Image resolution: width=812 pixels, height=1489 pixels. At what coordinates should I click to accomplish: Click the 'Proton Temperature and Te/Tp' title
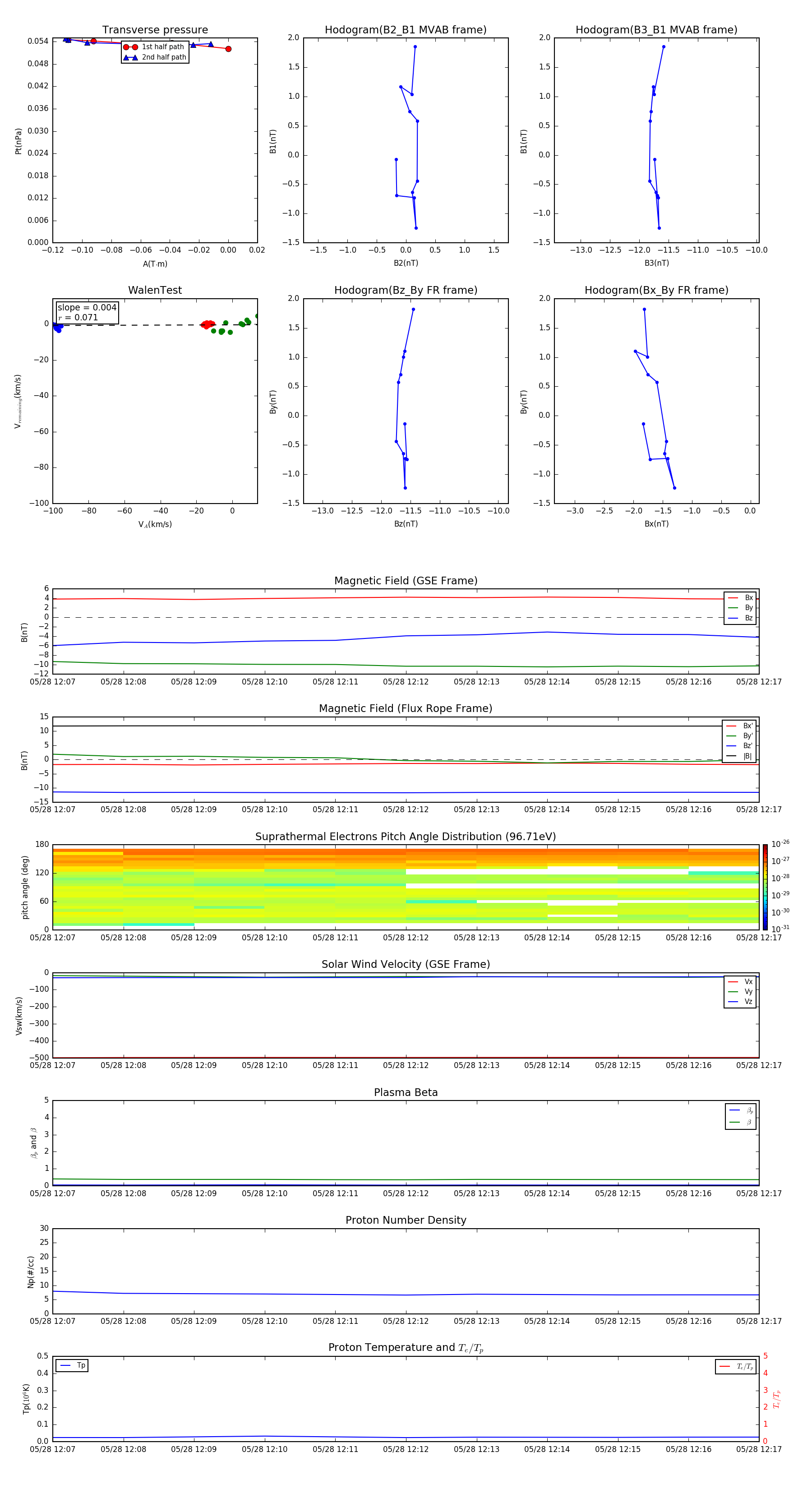click(406, 1348)
